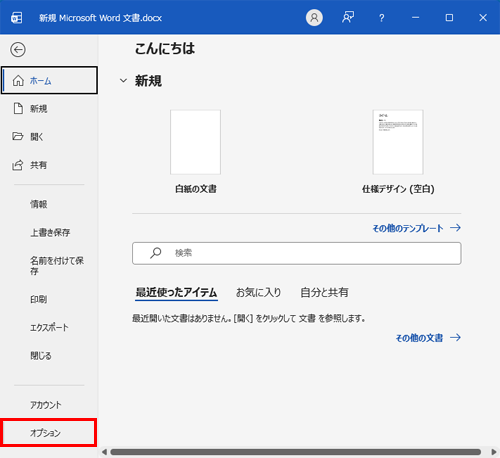Image resolution: width=500 pixels, height=458 pixels.
Task: Select ホーム in the sidebar
Action: tap(49, 80)
